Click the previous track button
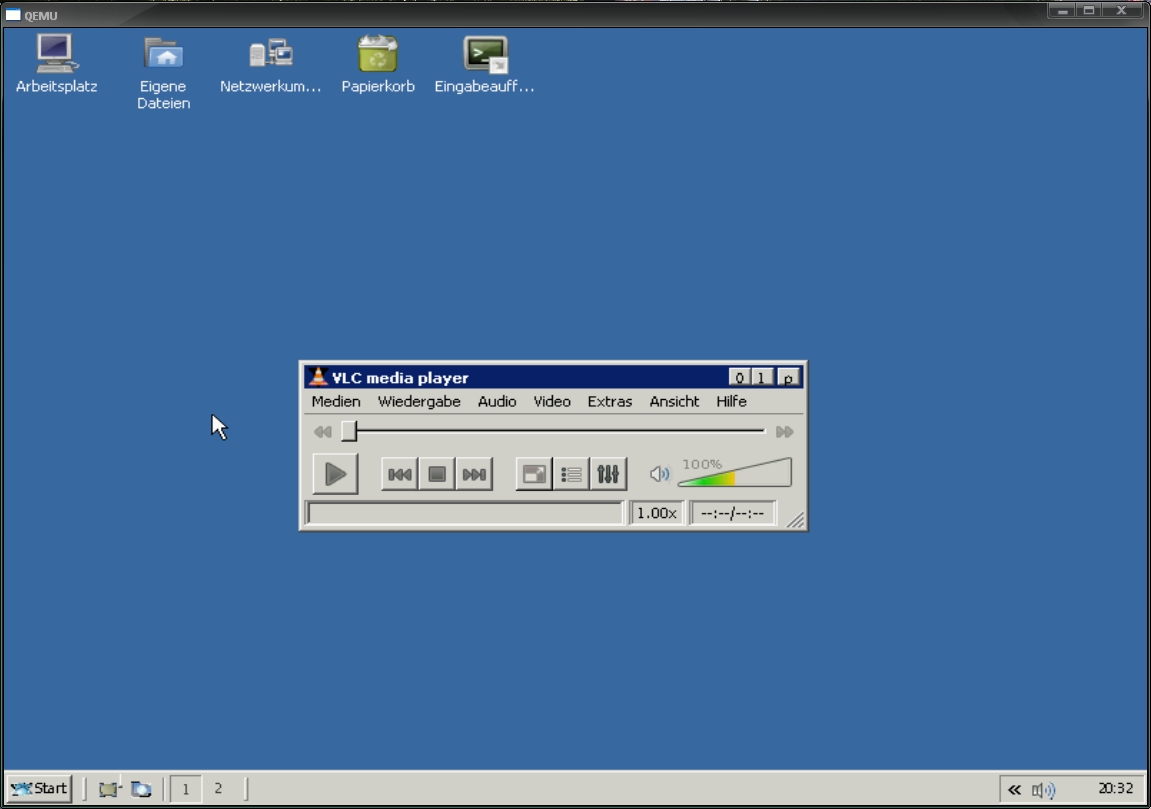 tap(400, 474)
